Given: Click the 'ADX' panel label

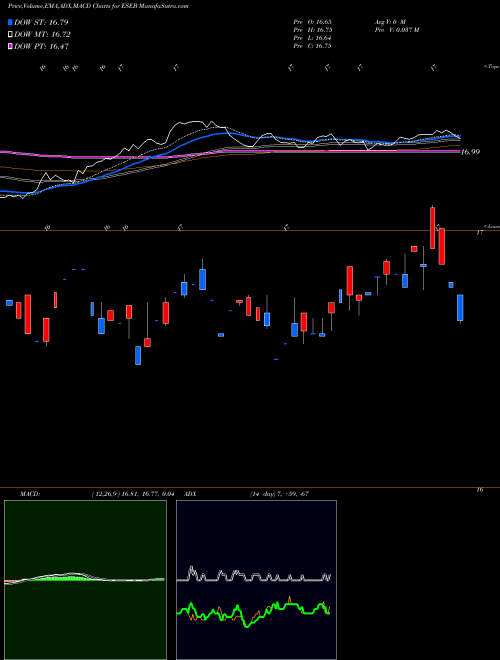Looking at the screenshot, I should pos(191,494).
